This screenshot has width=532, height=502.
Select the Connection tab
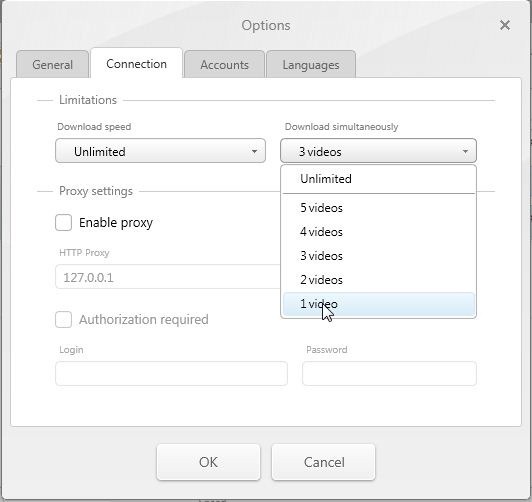pos(136,63)
